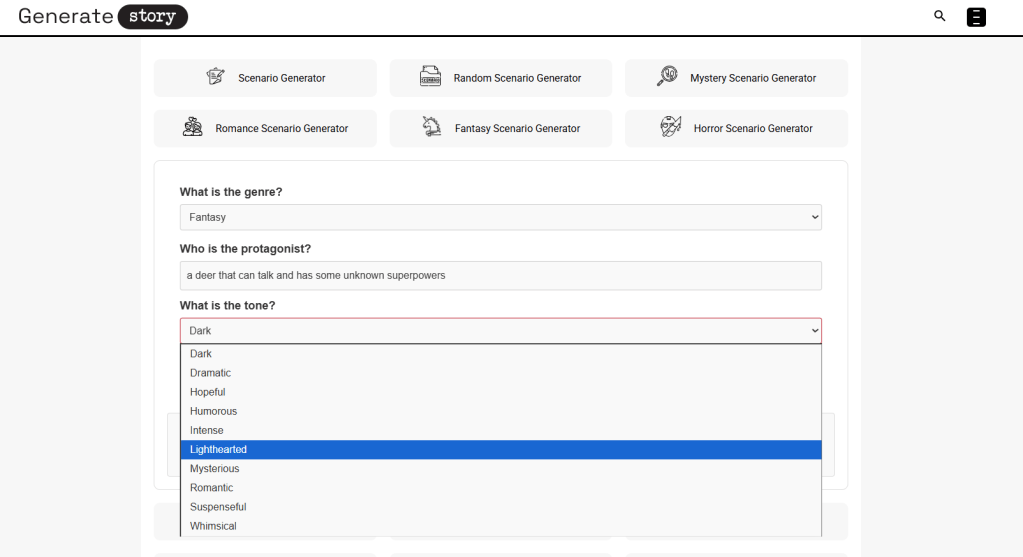Screen dimensions: 1023x557
Task: Select Mysterious from tone options
Action: point(214,469)
